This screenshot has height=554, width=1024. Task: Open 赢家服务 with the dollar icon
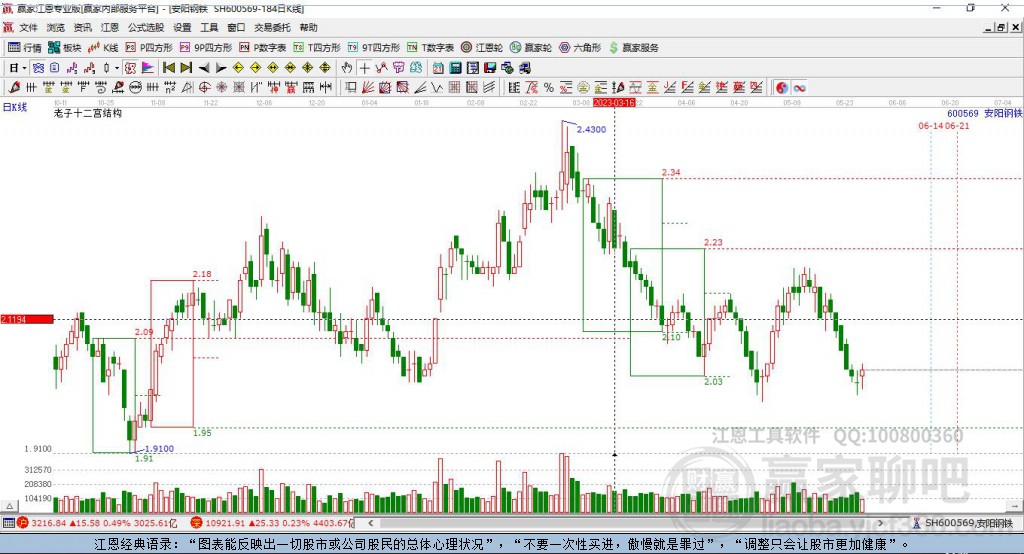coord(633,48)
